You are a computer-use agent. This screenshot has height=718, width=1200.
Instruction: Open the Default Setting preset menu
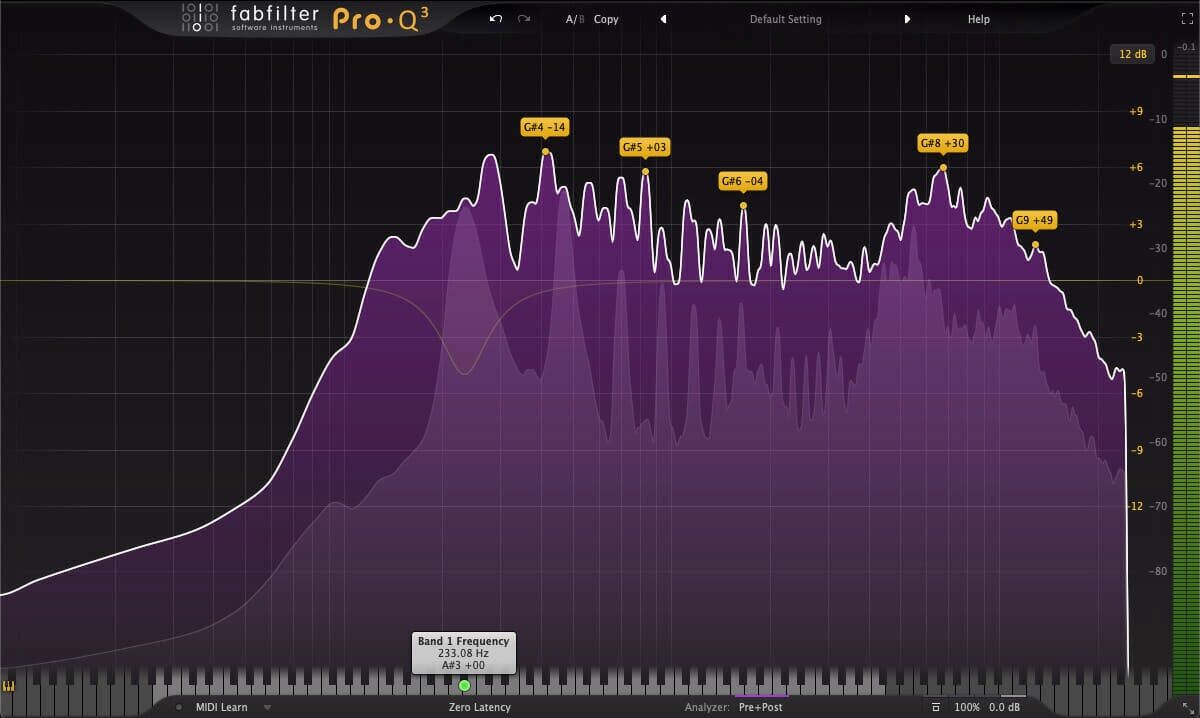(786, 18)
